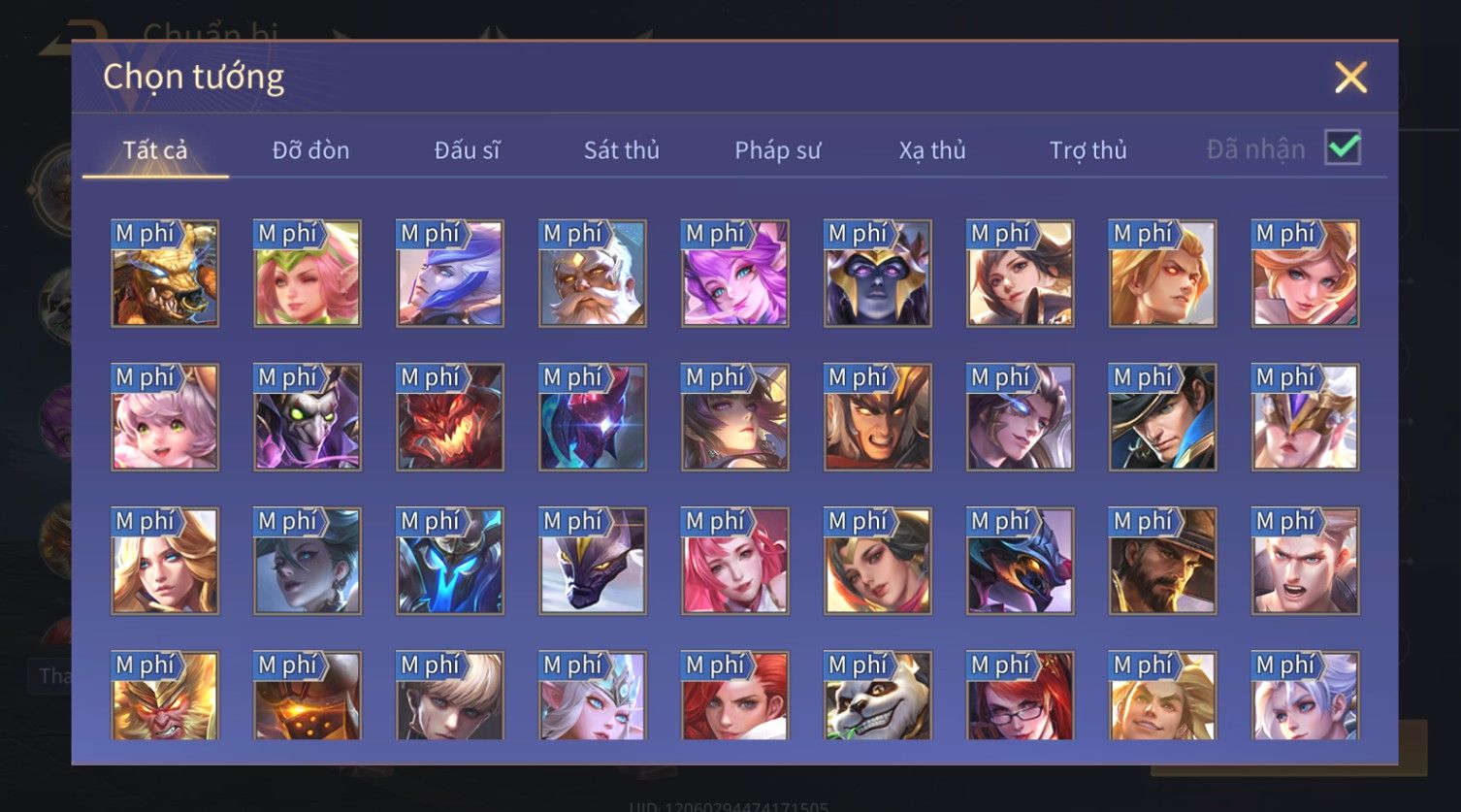The image size is (1461, 812).
Task: Pick the monkey king hero portrait
Action: pyautogui.click(x=165, y=696)
